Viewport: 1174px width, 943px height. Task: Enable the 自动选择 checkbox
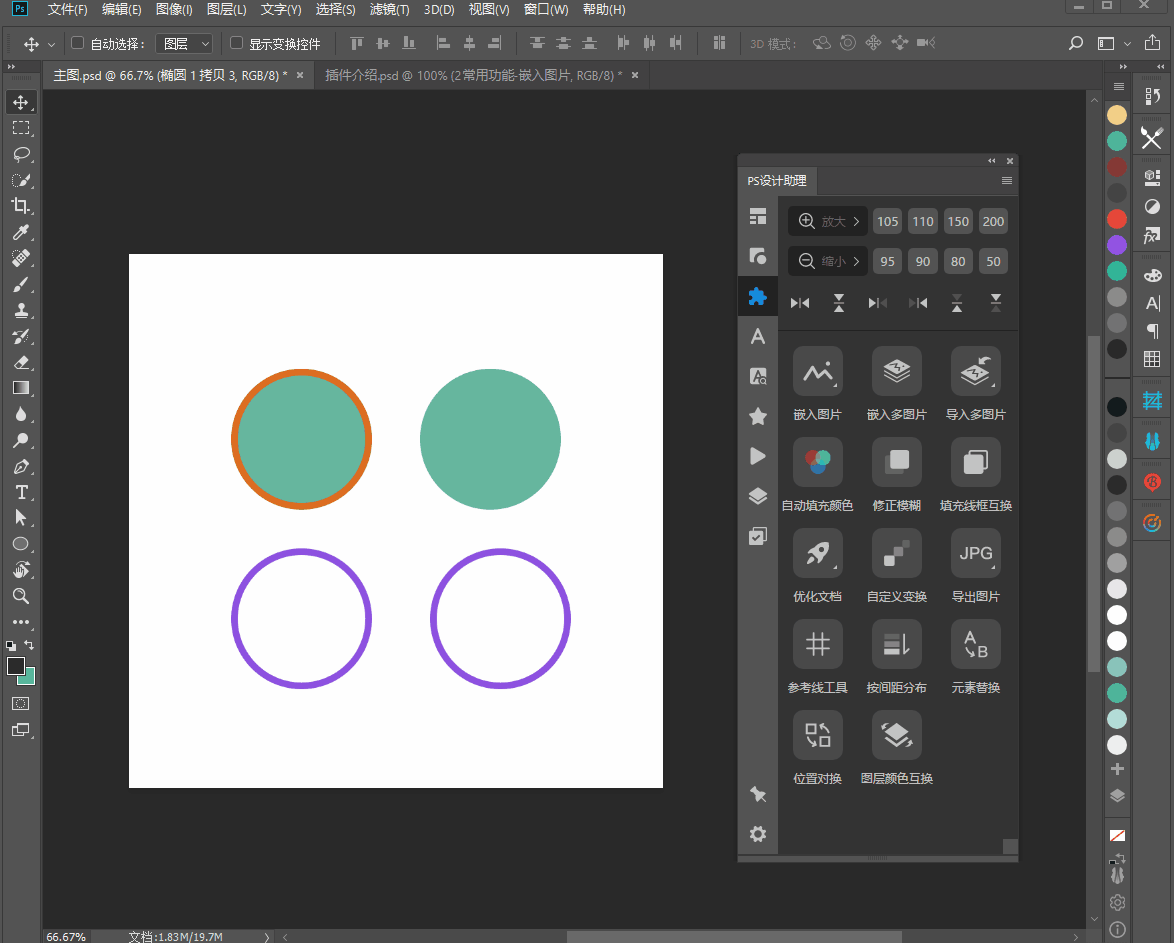pyautogui.click(x=77, y=43)
